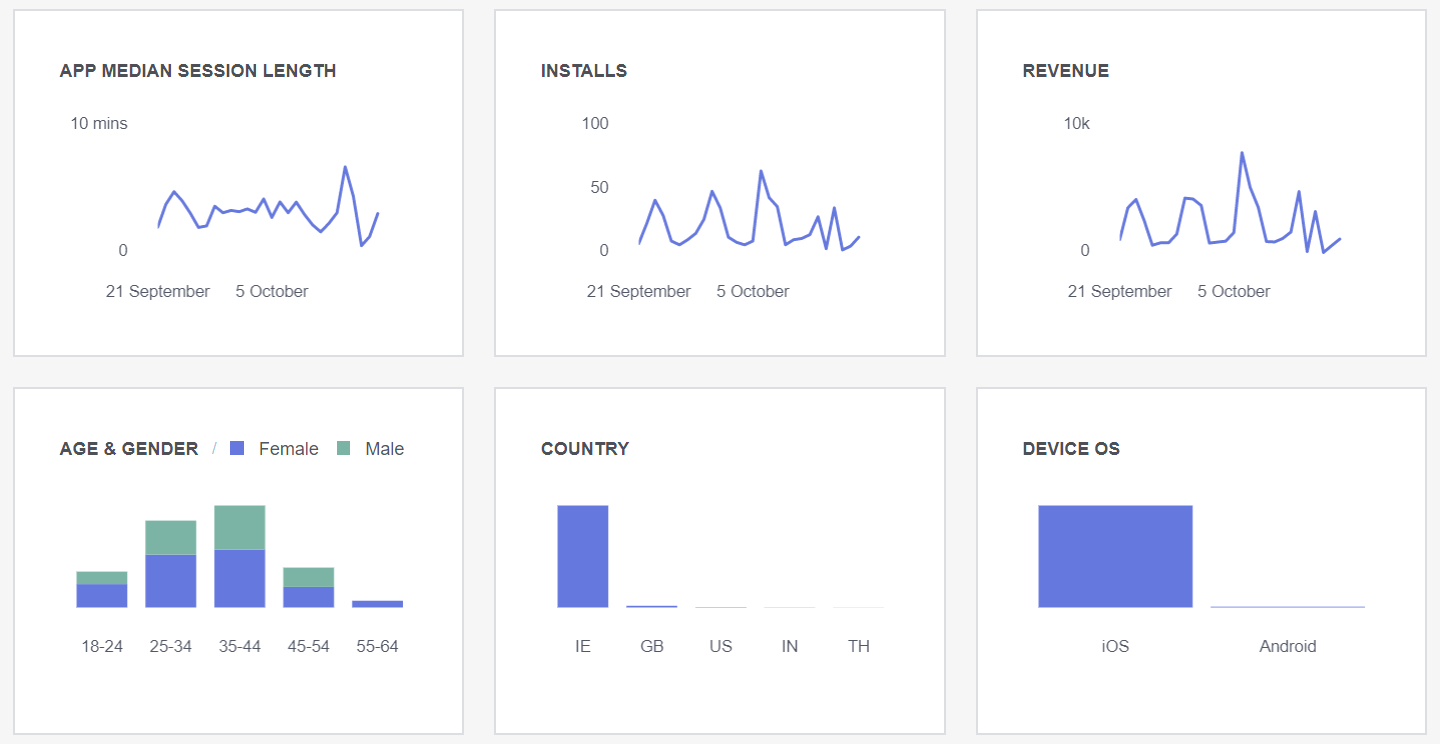Click the REVENUE card title
1440x744 pixels.
click(1066, 71)
